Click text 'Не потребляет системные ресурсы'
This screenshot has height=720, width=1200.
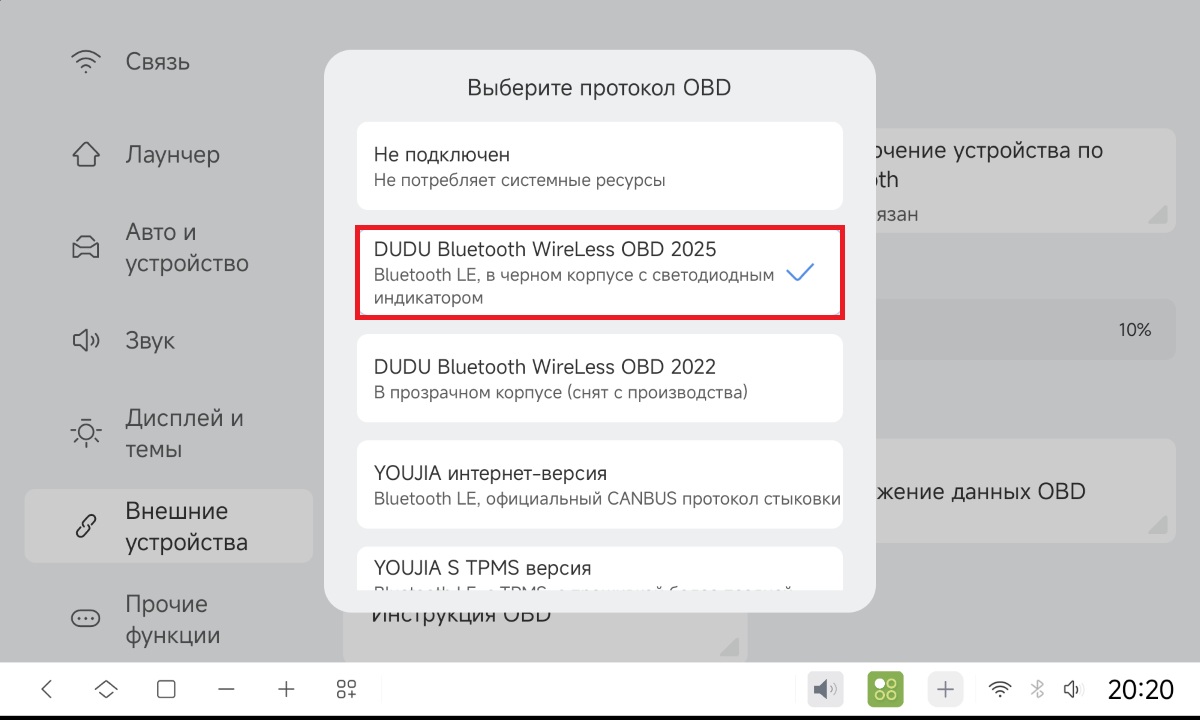520,181
